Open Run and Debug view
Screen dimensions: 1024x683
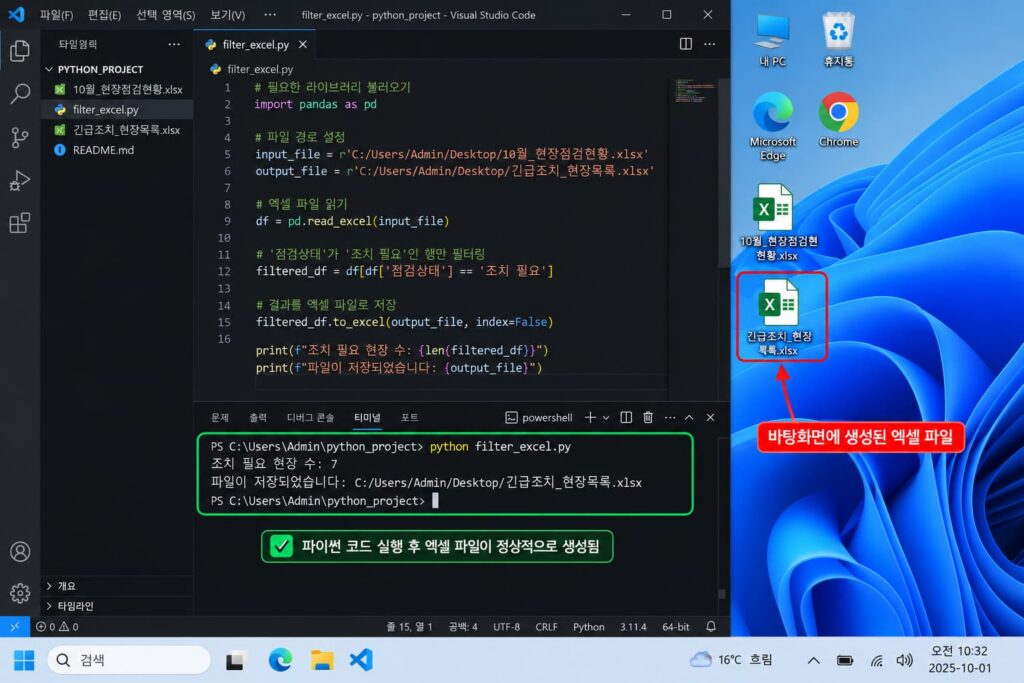[x=20, y=180]
